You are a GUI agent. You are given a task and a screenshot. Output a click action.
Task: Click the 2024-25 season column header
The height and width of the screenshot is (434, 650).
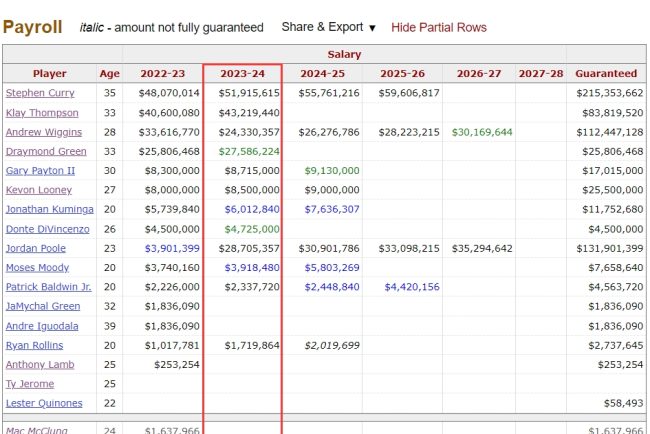322,73
